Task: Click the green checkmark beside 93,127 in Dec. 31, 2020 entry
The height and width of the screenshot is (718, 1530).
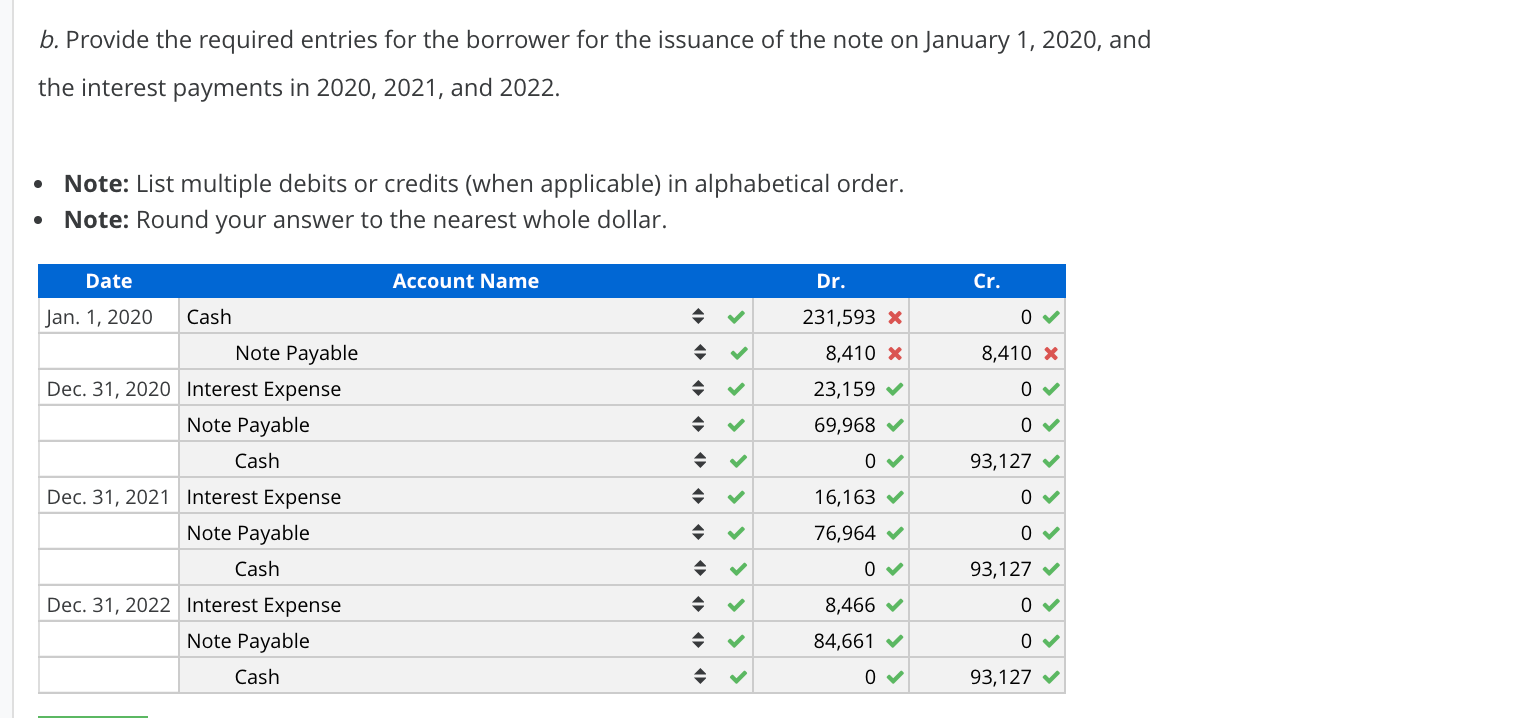Action: 1051,462
